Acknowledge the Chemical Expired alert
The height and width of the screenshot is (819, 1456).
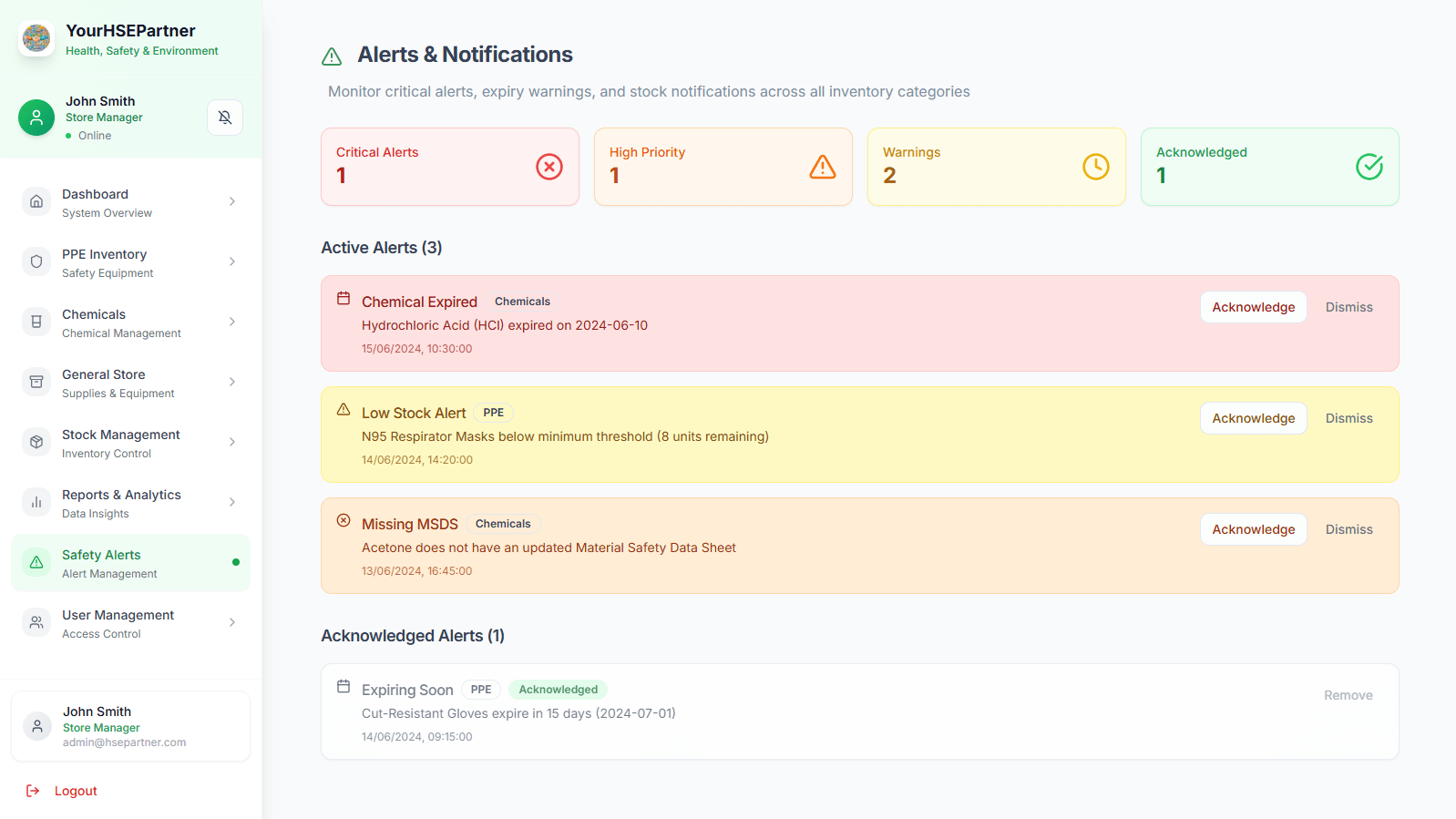1253,307
